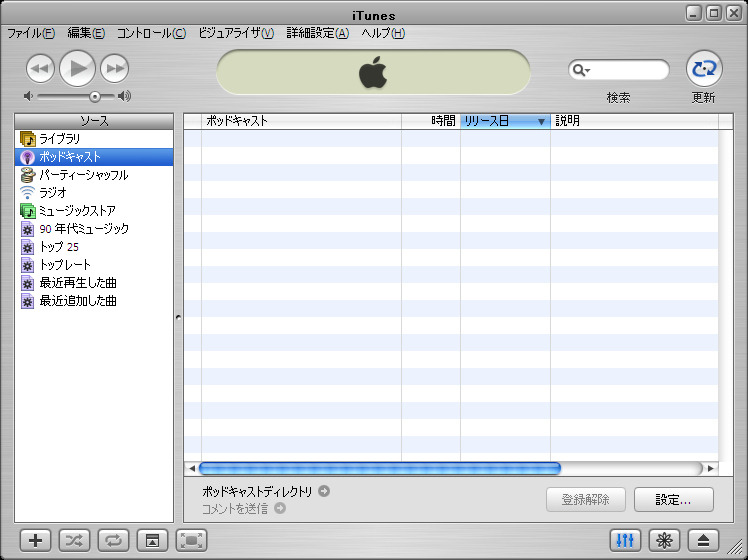Open the equalizer window button
748x560 pixels.
click(625, 540)
